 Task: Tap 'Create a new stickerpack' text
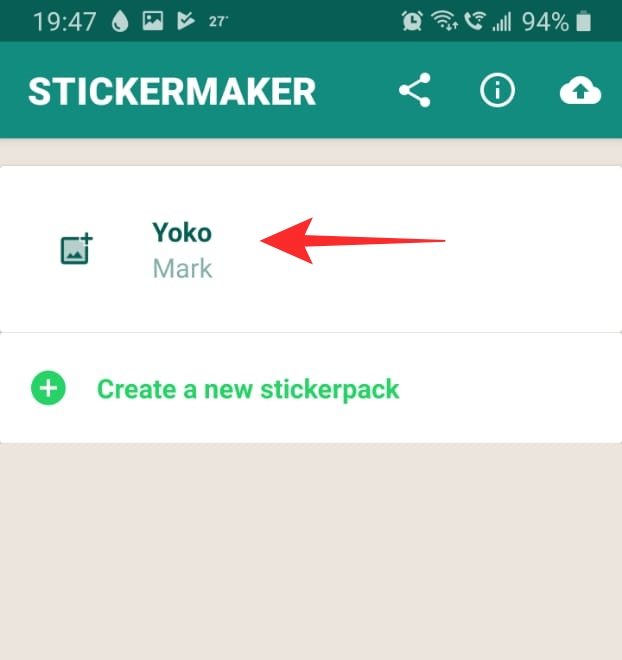point(248,389)
